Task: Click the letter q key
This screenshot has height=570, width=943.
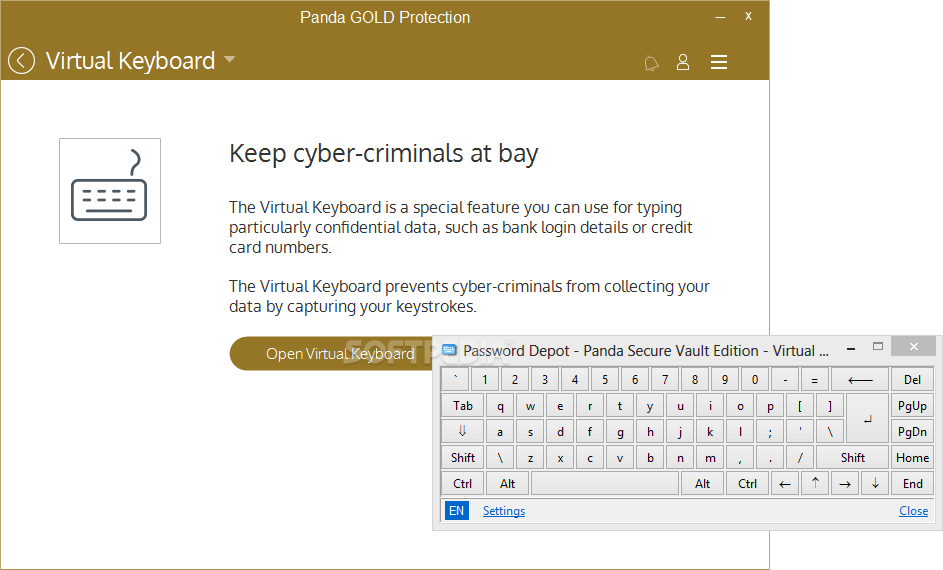Action: tap(500, 406)
